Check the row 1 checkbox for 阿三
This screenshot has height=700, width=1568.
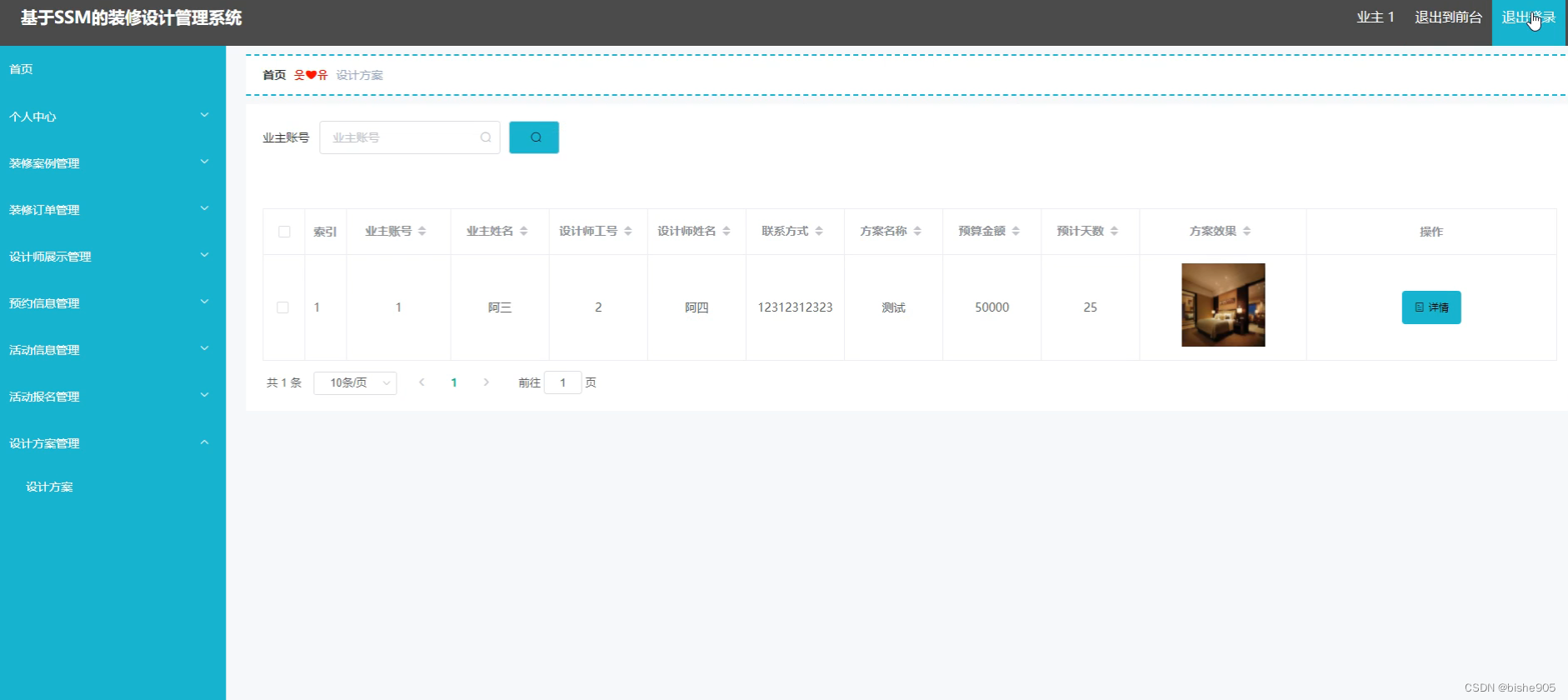click(x=282, y=307)
